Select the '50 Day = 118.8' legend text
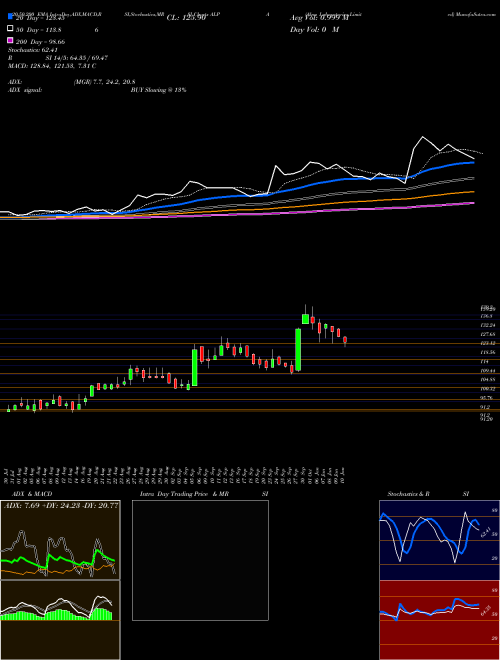The height and width of the screenshot is (660, 500). tap(39, 30)
